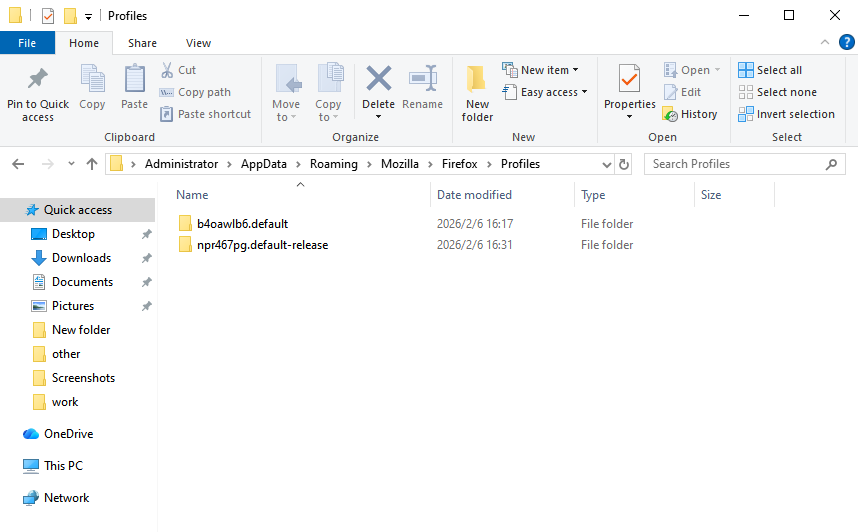
Task: Open Screenshots folder in sidebar
Action: point(83,378)
